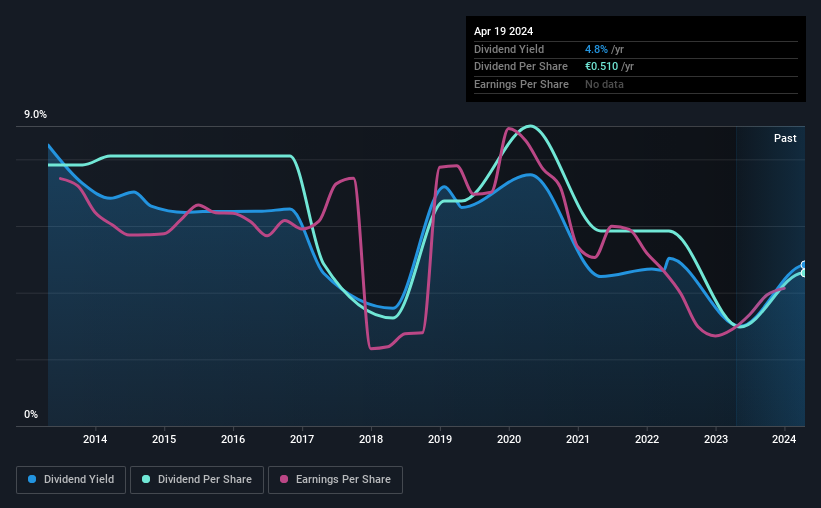Click the €0.510 dividend per share value
The width and height of the screenshot is (821, 508).
602,67
